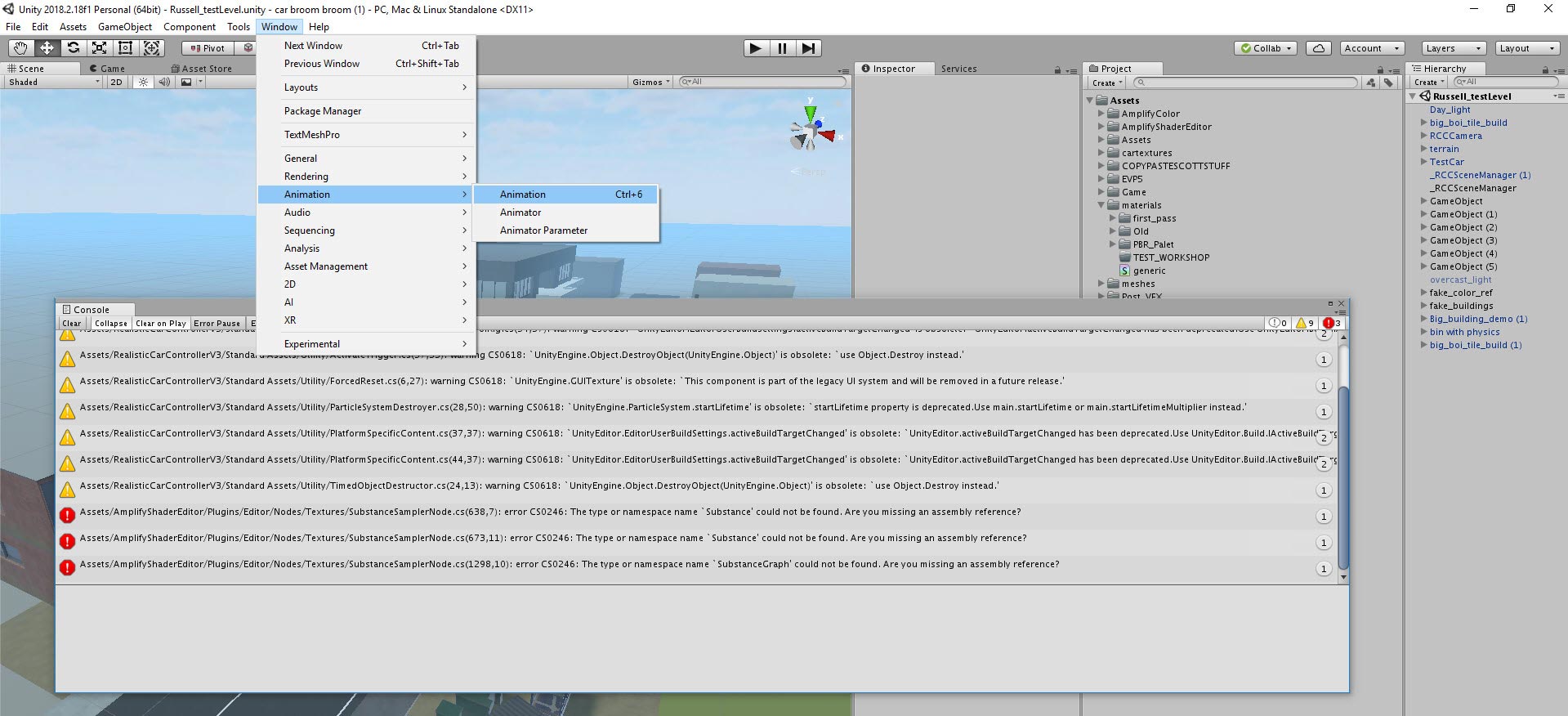Switch to the Game tab

(x=107, y=69)
